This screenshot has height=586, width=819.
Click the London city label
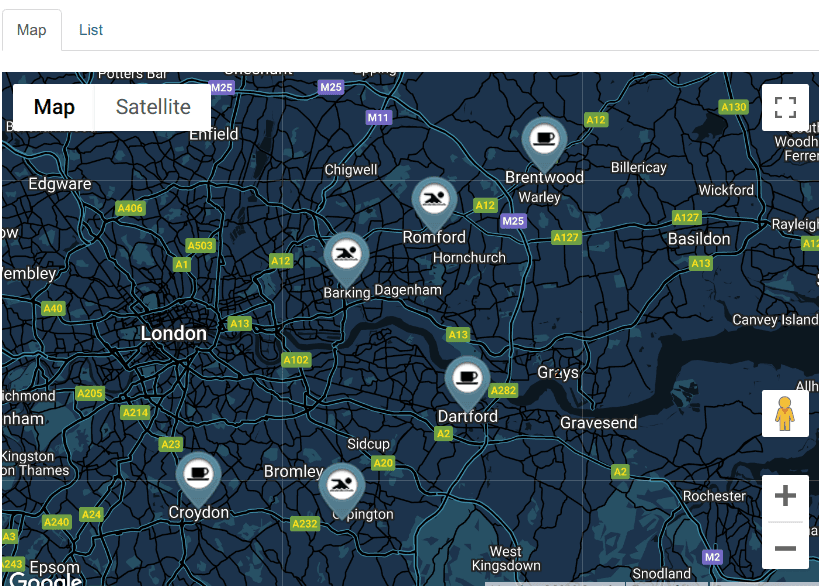173,333
